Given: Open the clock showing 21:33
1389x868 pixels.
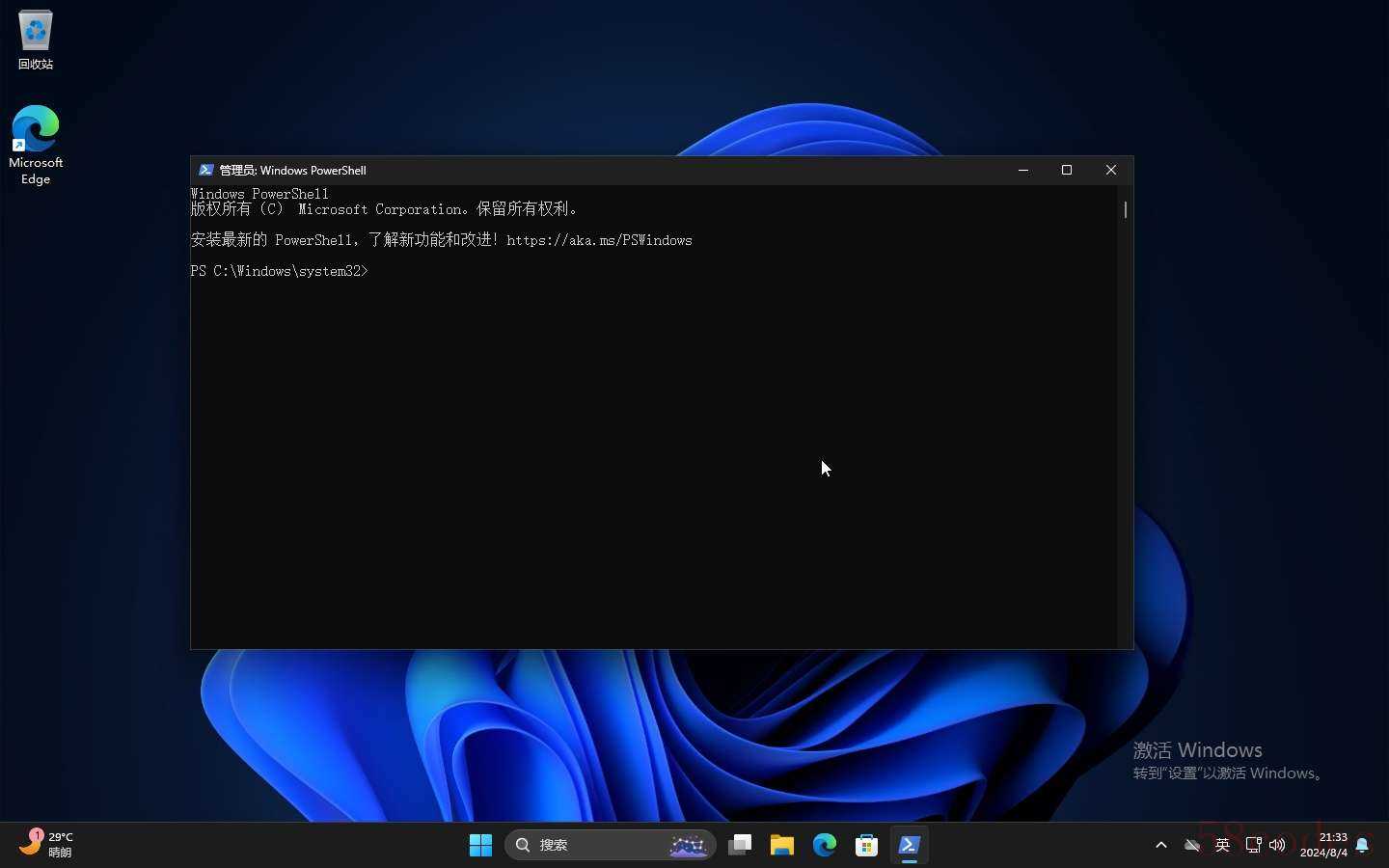Looking at the screenshot, I should click(x=1323, y=845).
